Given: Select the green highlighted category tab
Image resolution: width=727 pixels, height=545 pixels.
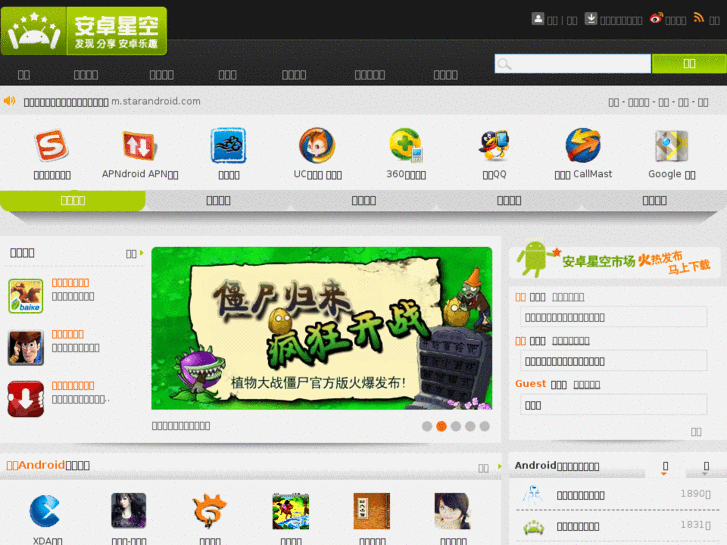Looking at the screenshot, I should click(73, 200).
